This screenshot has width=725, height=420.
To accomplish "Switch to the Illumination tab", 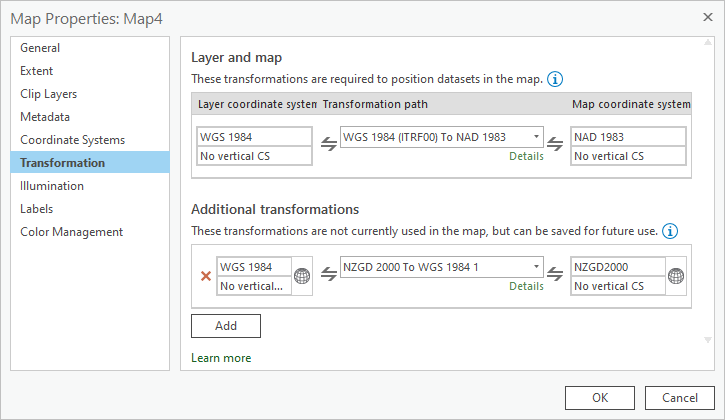I will [52, 186].
